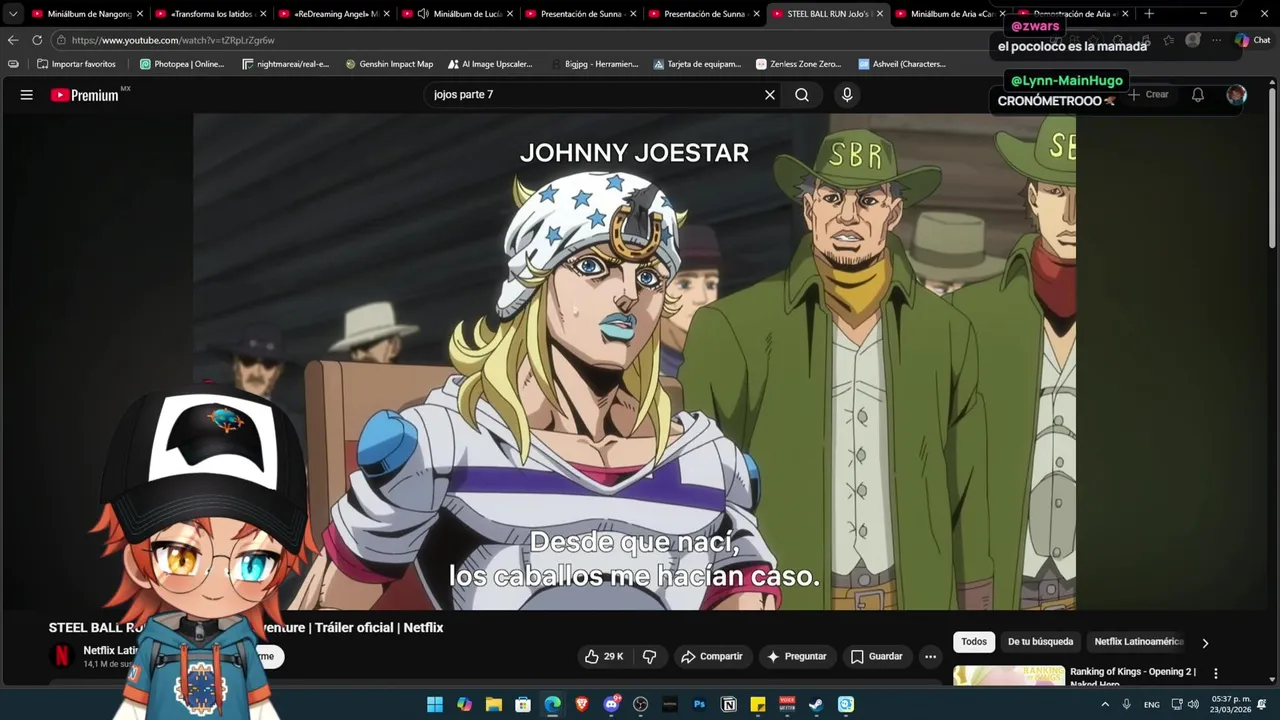The height and width of the screenshot is (720, 1280).
Task: Close the "STEEL BALL RUN JoJo's" tab
Action: pos(878,14)
